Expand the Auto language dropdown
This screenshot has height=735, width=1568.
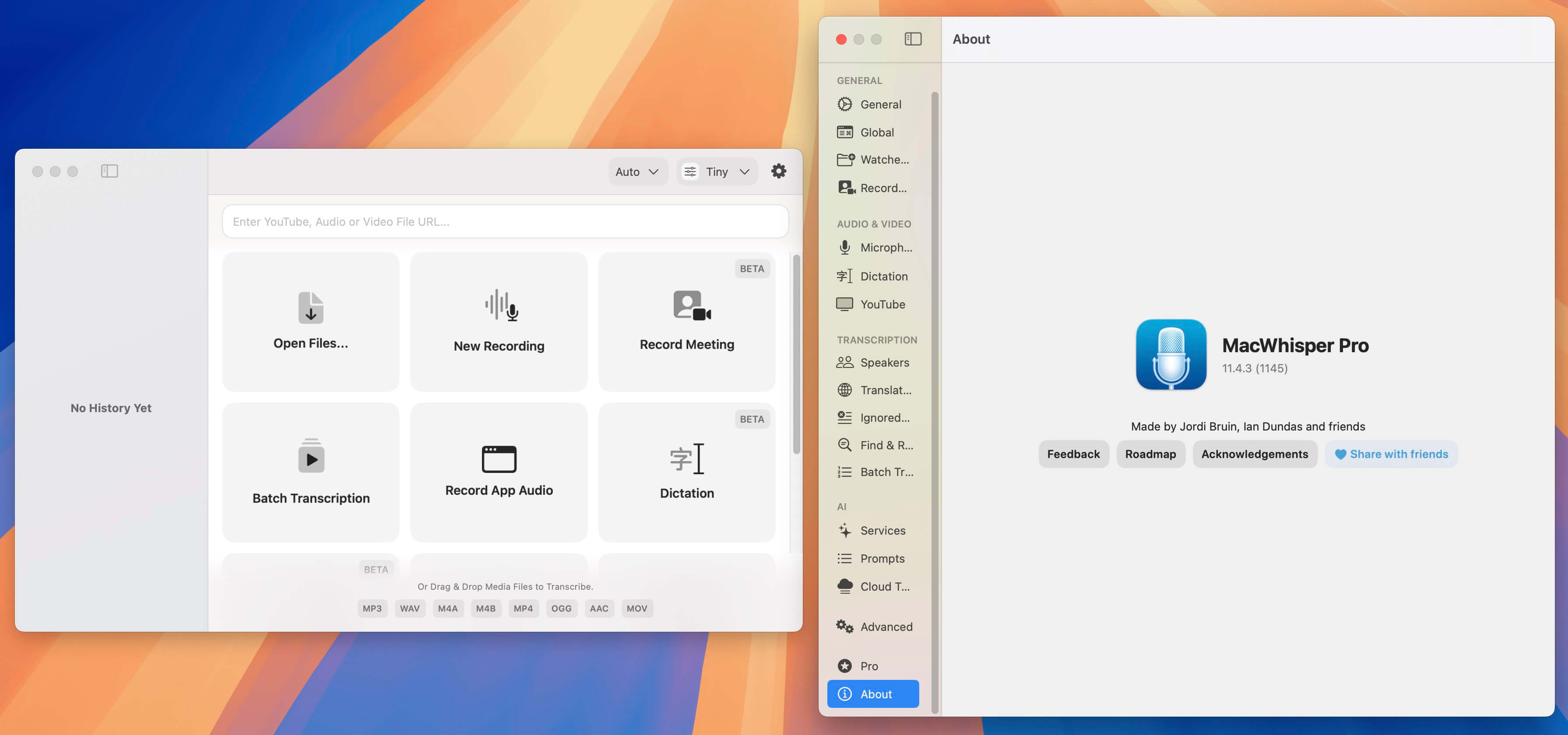pyautogui.click(x=637, y=171)
